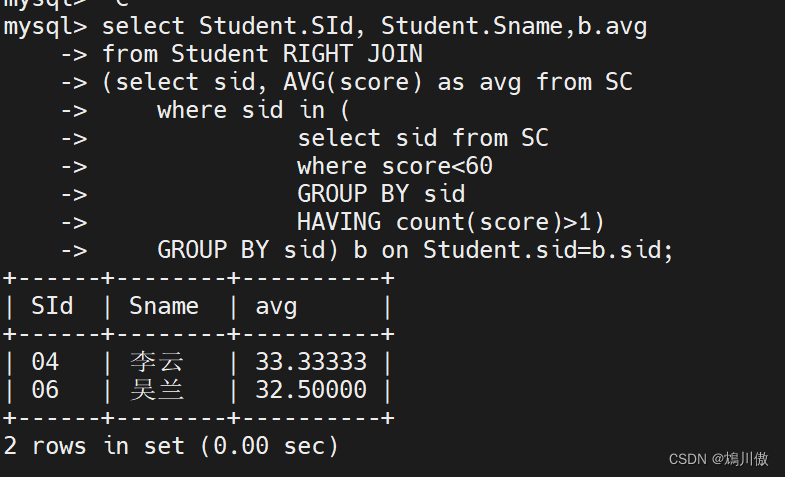Click the avg column header
The width and height of the screenshot is (785, 477).
click(x=276, y=306)
